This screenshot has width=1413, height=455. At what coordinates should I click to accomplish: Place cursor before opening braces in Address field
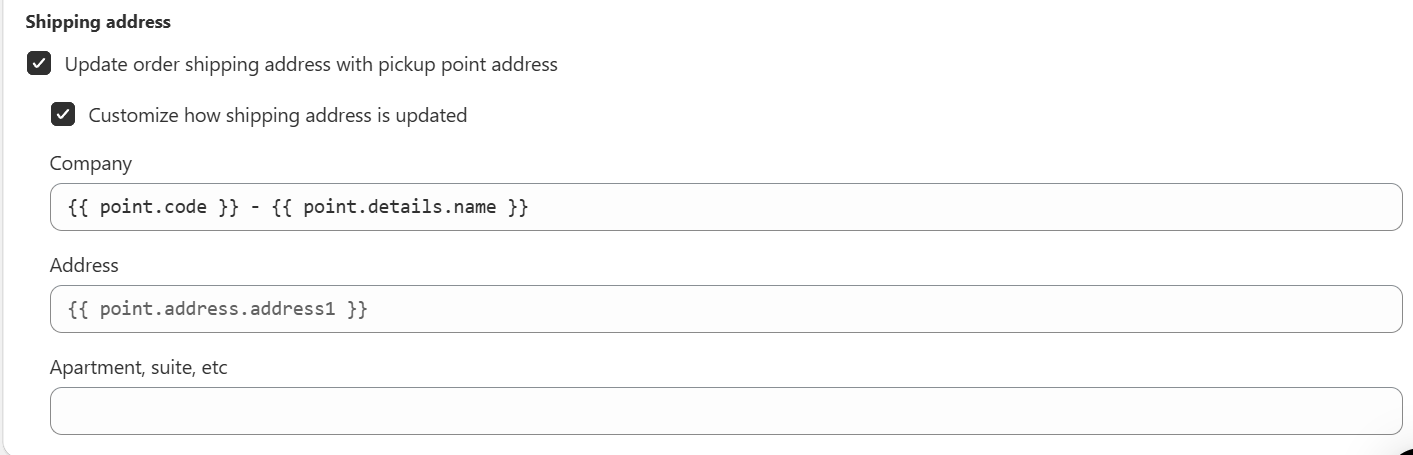[x=68, y=309]
